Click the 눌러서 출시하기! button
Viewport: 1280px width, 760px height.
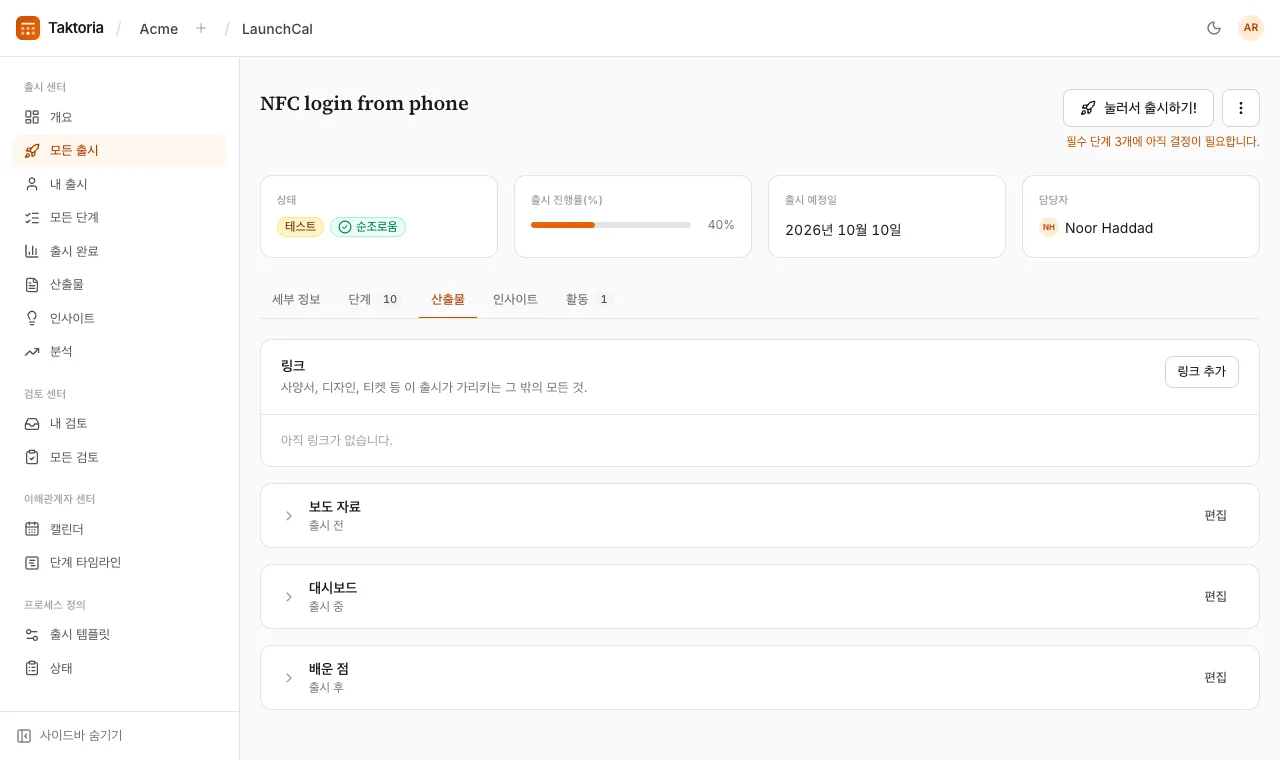pyautogui.click(x=1138, y=108)
